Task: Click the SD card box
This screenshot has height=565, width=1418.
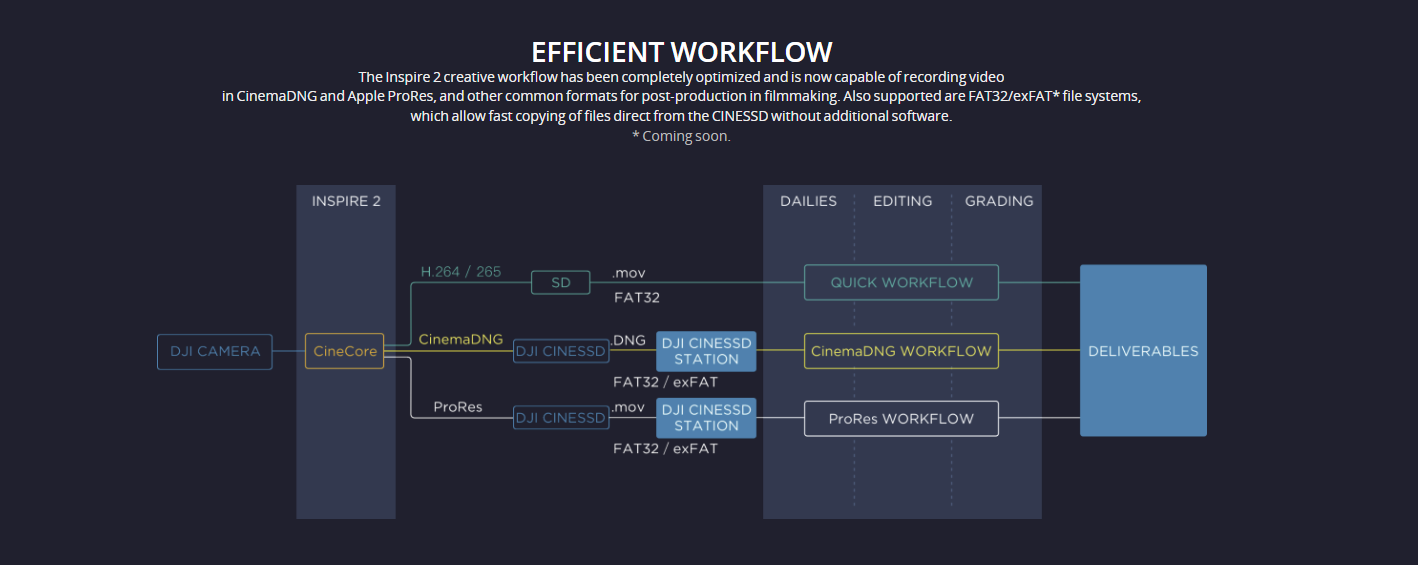Action: (x=561, y=283)
